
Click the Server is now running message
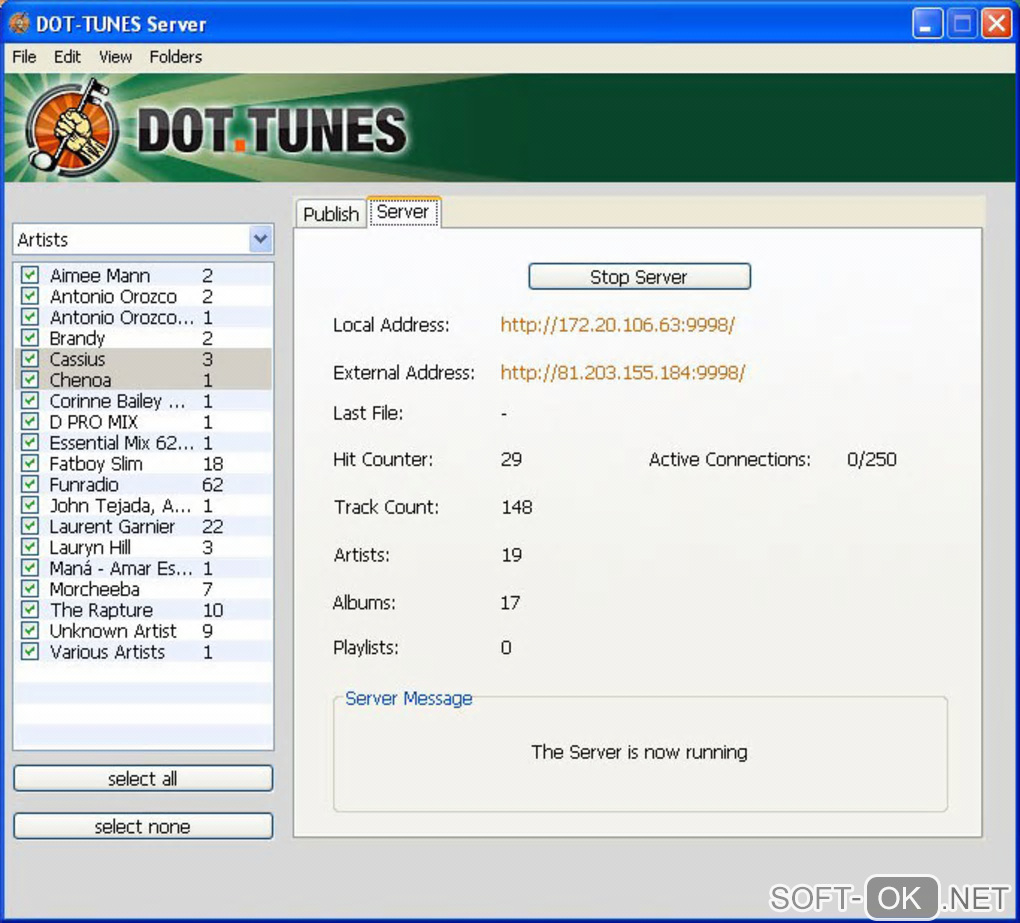coord(639,752)
